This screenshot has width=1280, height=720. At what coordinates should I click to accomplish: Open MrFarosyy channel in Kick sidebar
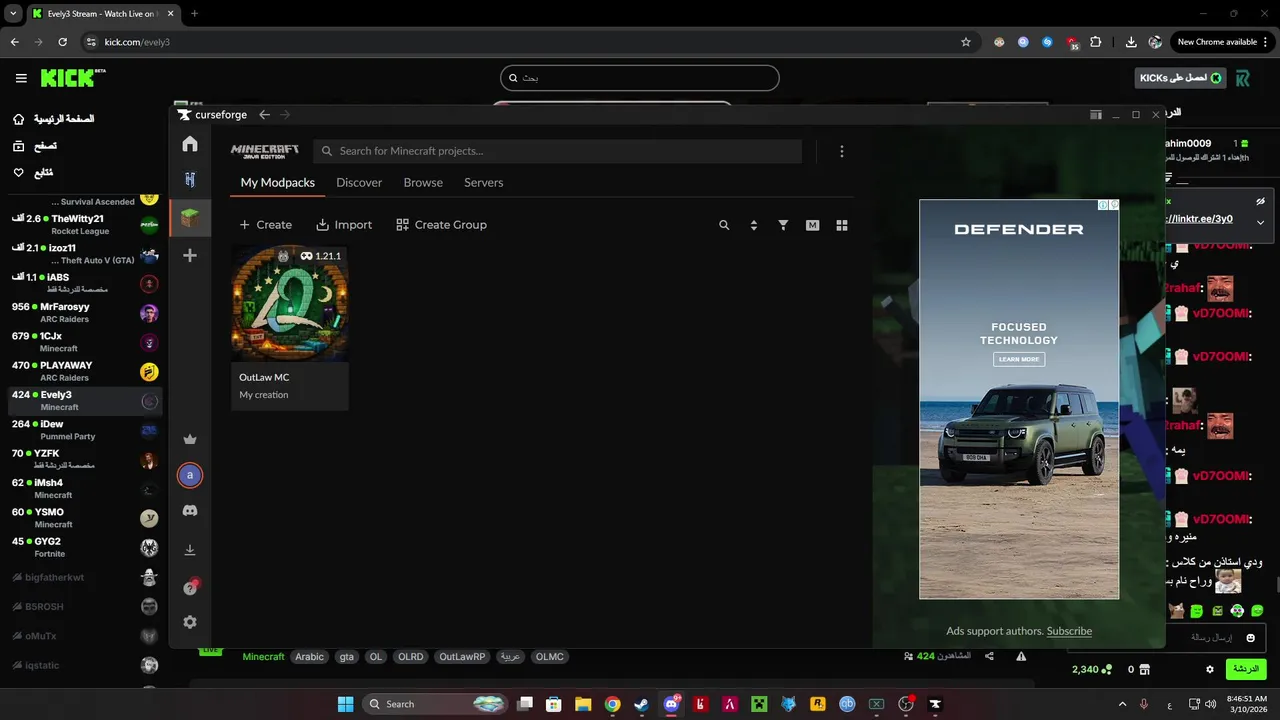[84, 312]
